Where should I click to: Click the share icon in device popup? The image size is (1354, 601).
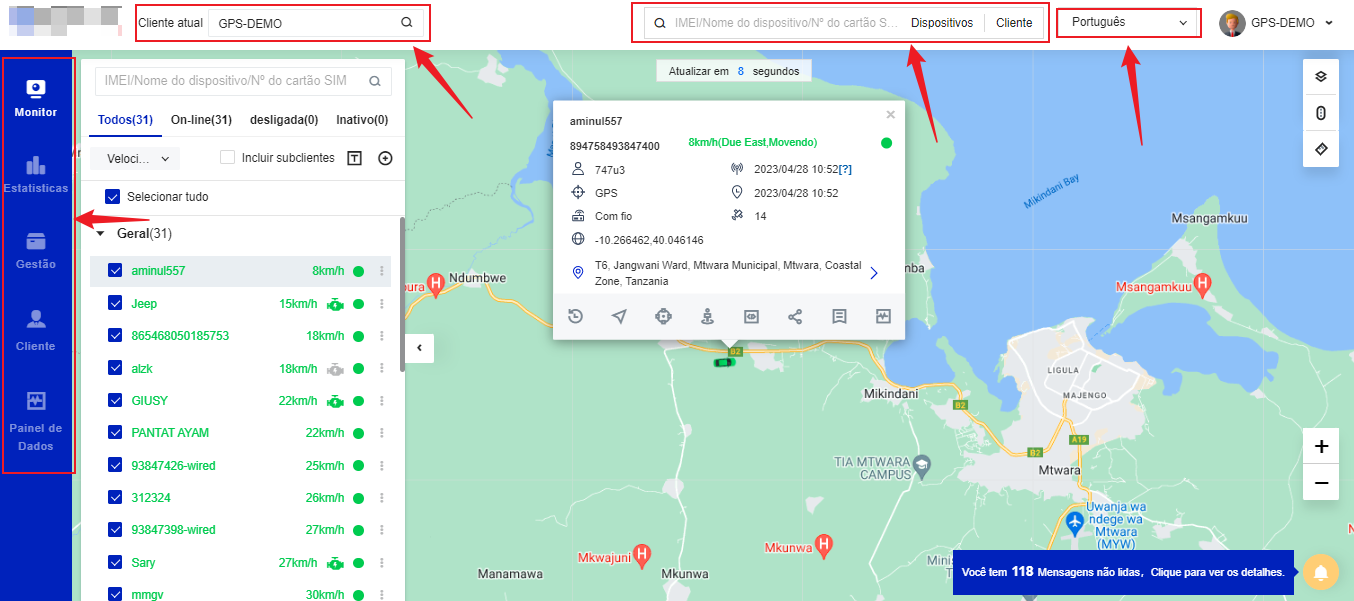(795, 316)
